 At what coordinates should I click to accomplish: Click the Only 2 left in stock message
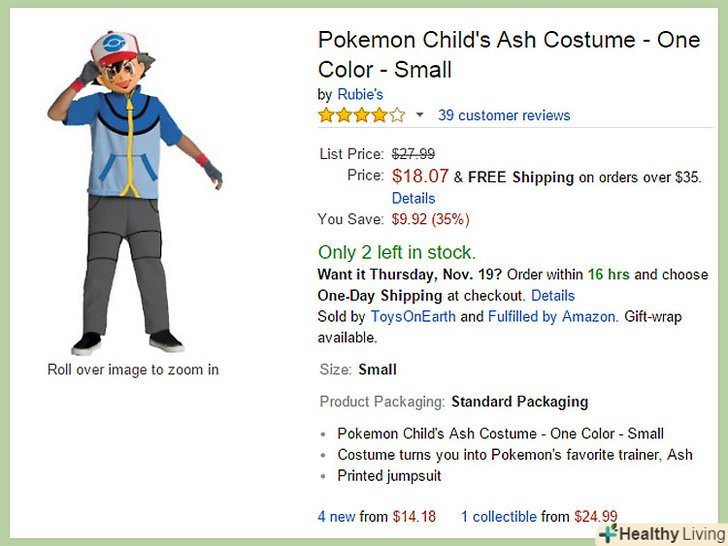point(397,252)
